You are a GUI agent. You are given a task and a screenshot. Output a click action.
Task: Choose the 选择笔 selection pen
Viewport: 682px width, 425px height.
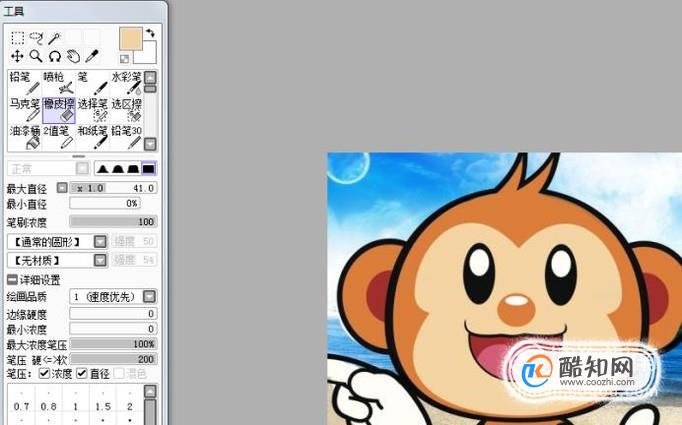92,110
